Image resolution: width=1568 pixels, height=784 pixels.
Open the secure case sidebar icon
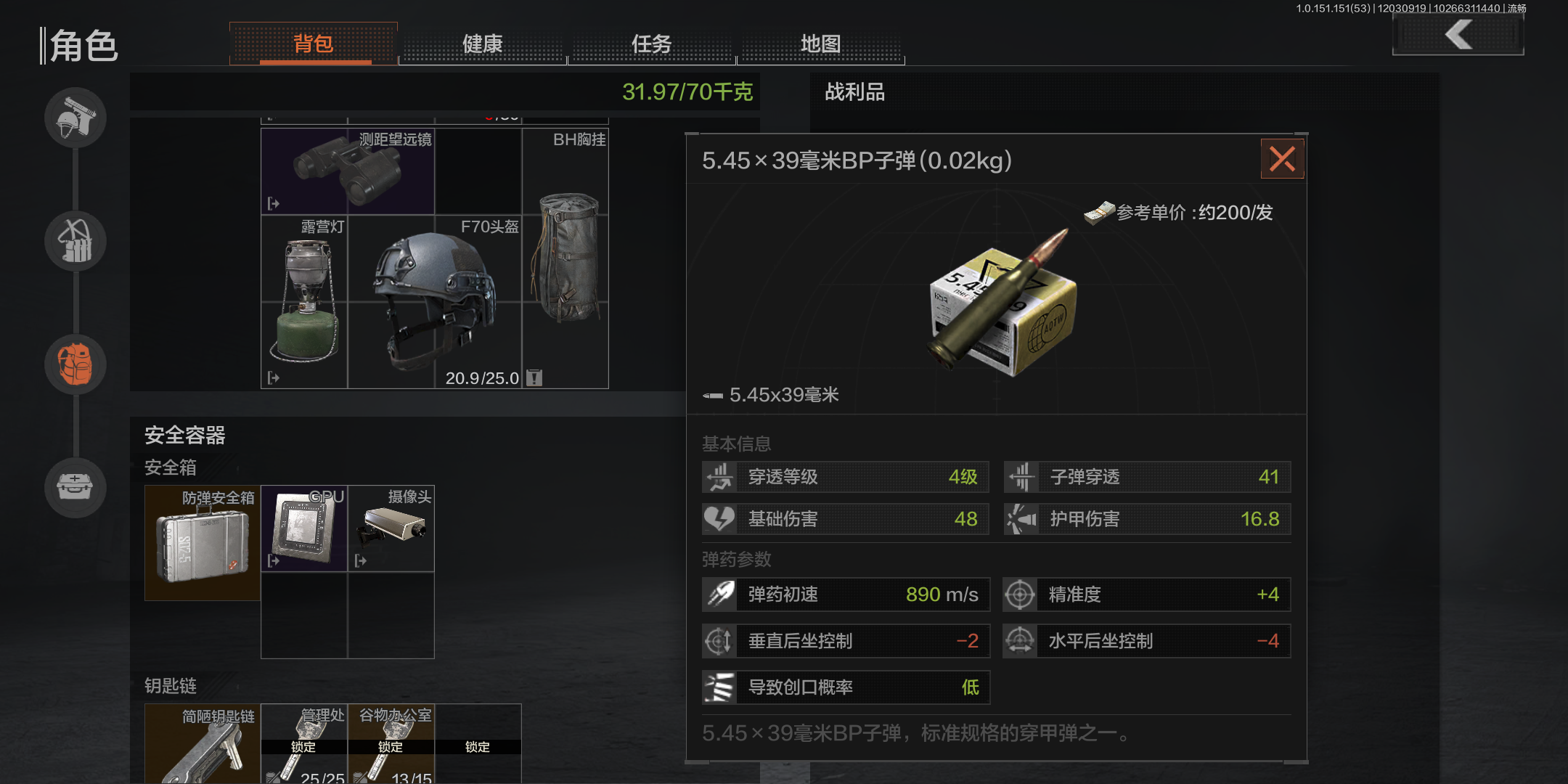(75, 488)
